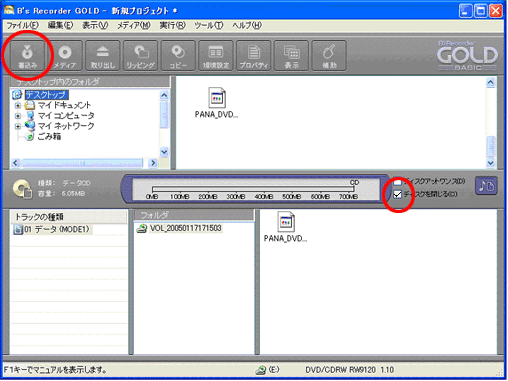Image resolution: width=508 pixels, height=381 pixels.
Task: Click the VOL_20050117171503 label
Action: pos(186,228)
